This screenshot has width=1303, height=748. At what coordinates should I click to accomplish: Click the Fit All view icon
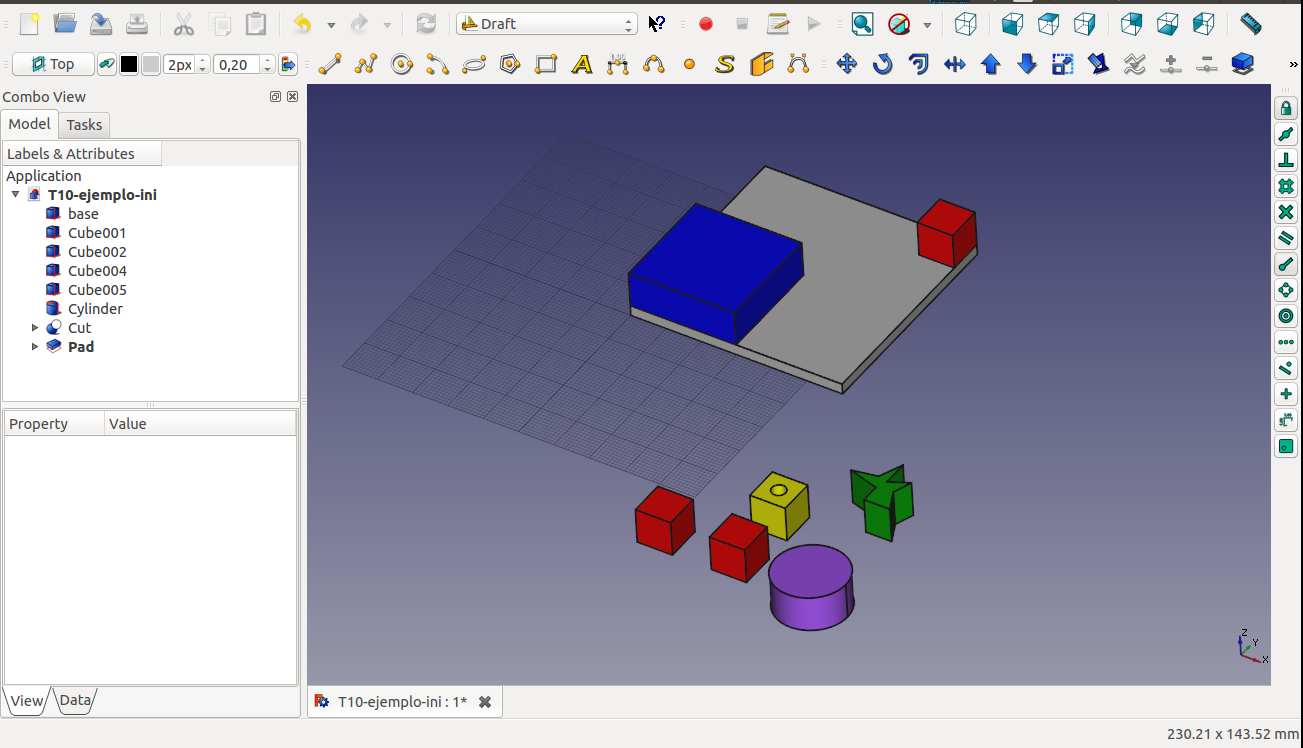click(x=862, y=24)
